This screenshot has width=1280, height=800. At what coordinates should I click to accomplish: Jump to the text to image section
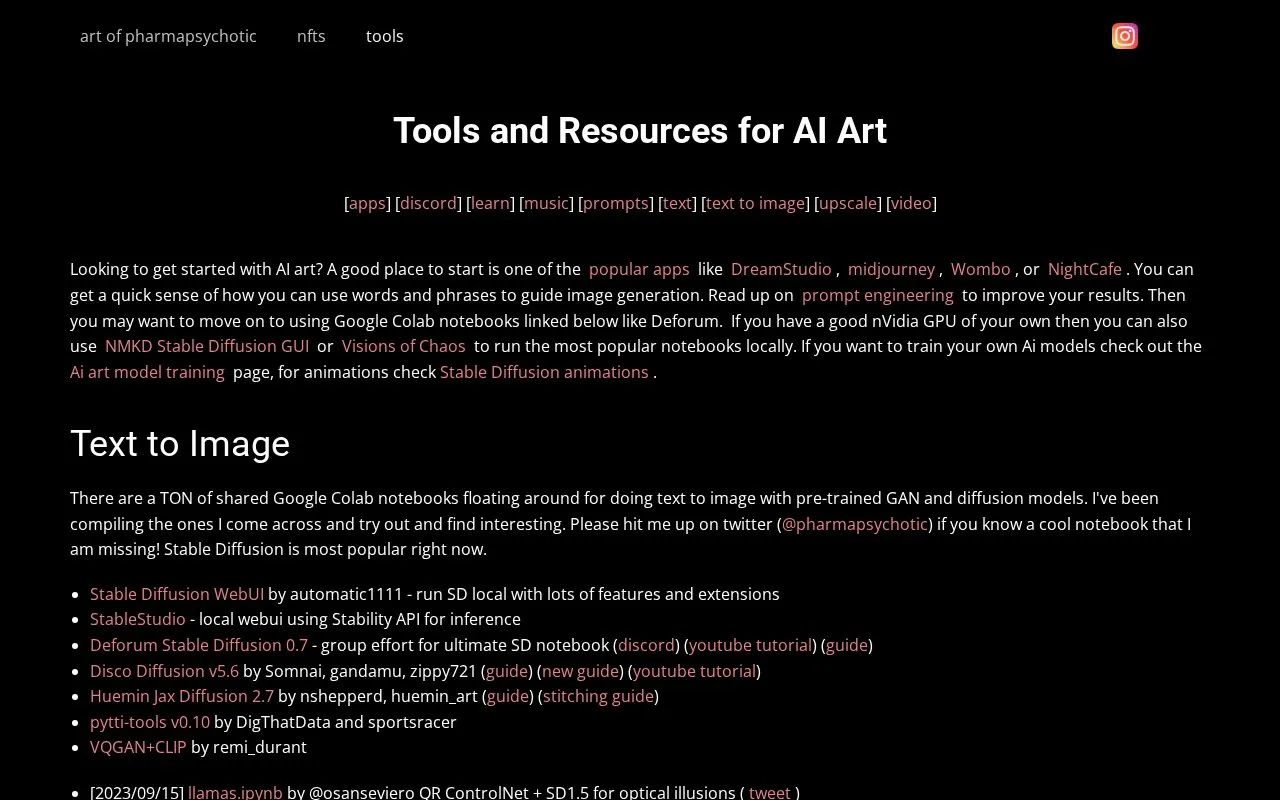(x=755, y=203)
